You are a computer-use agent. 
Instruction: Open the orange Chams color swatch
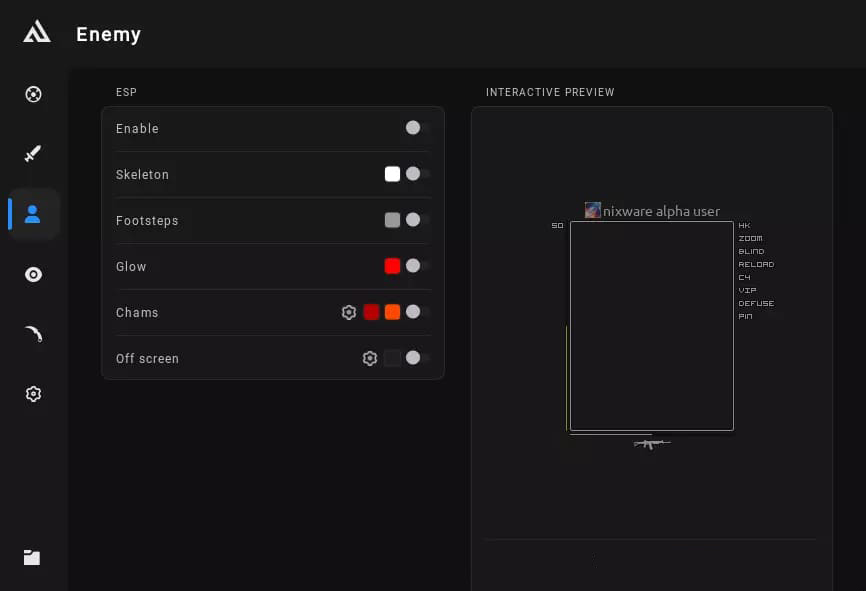point(392,312)
